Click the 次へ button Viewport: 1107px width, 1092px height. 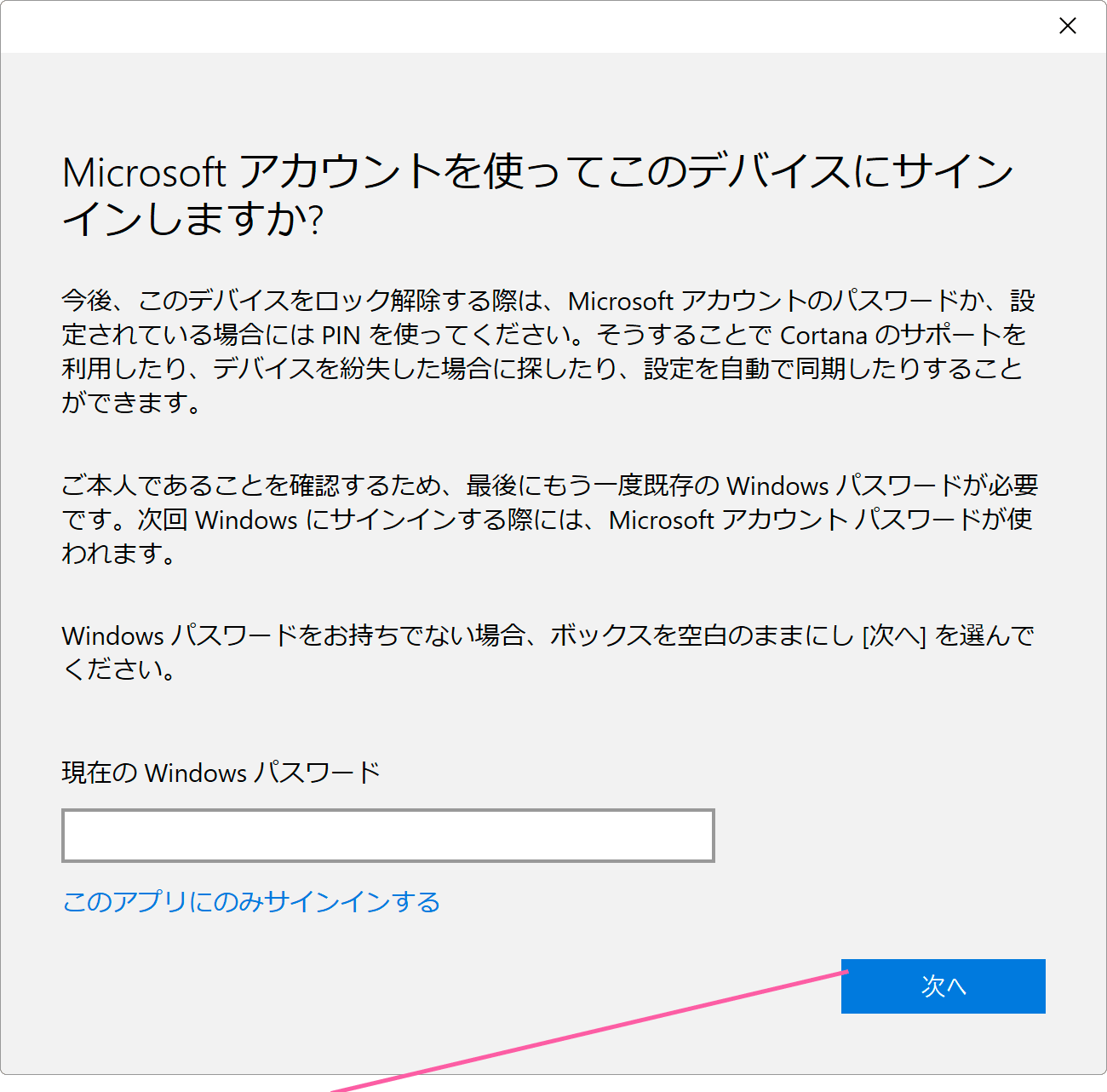[943, 986]
